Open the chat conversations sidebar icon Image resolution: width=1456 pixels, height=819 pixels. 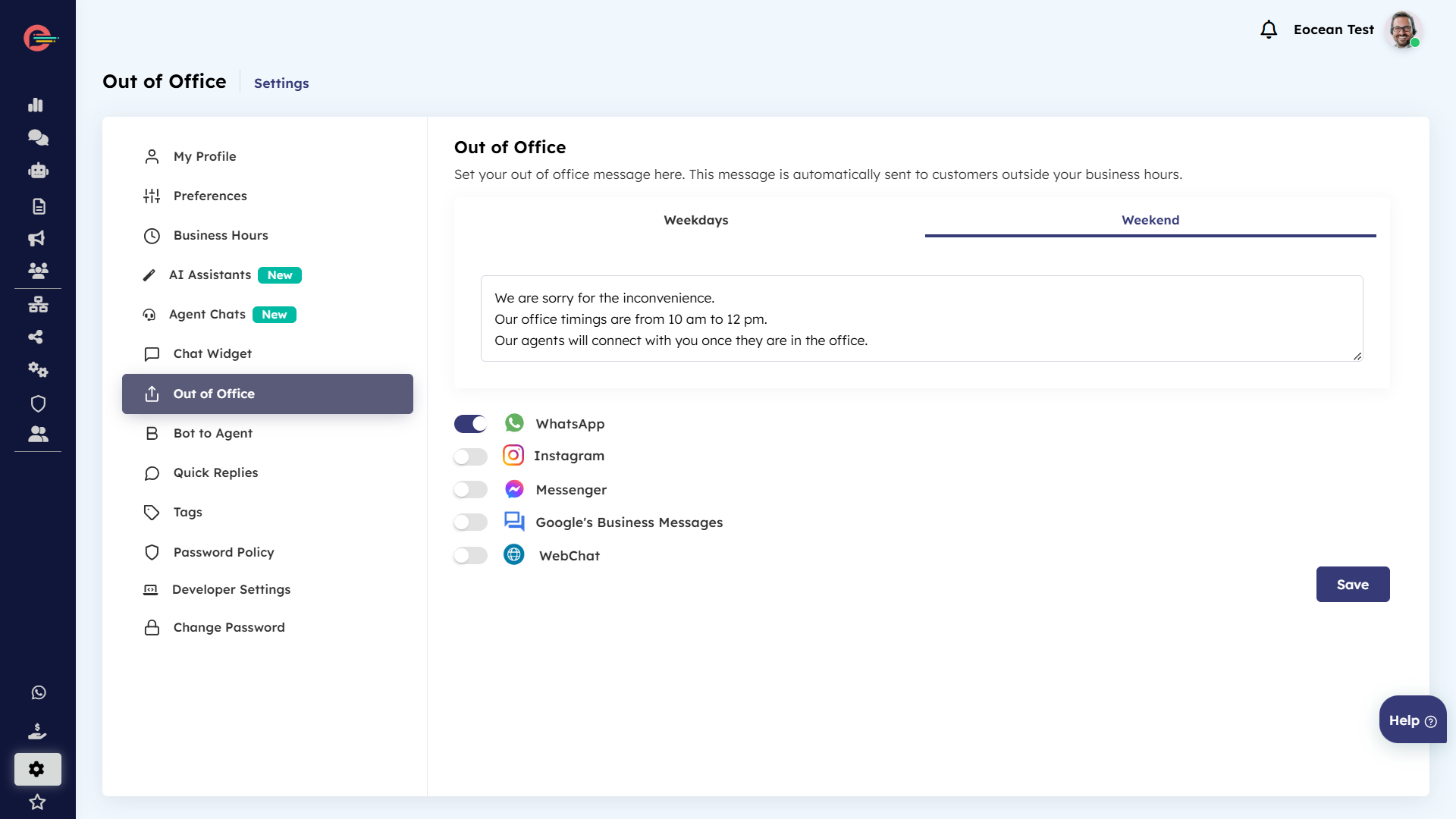tap(38, 137)
